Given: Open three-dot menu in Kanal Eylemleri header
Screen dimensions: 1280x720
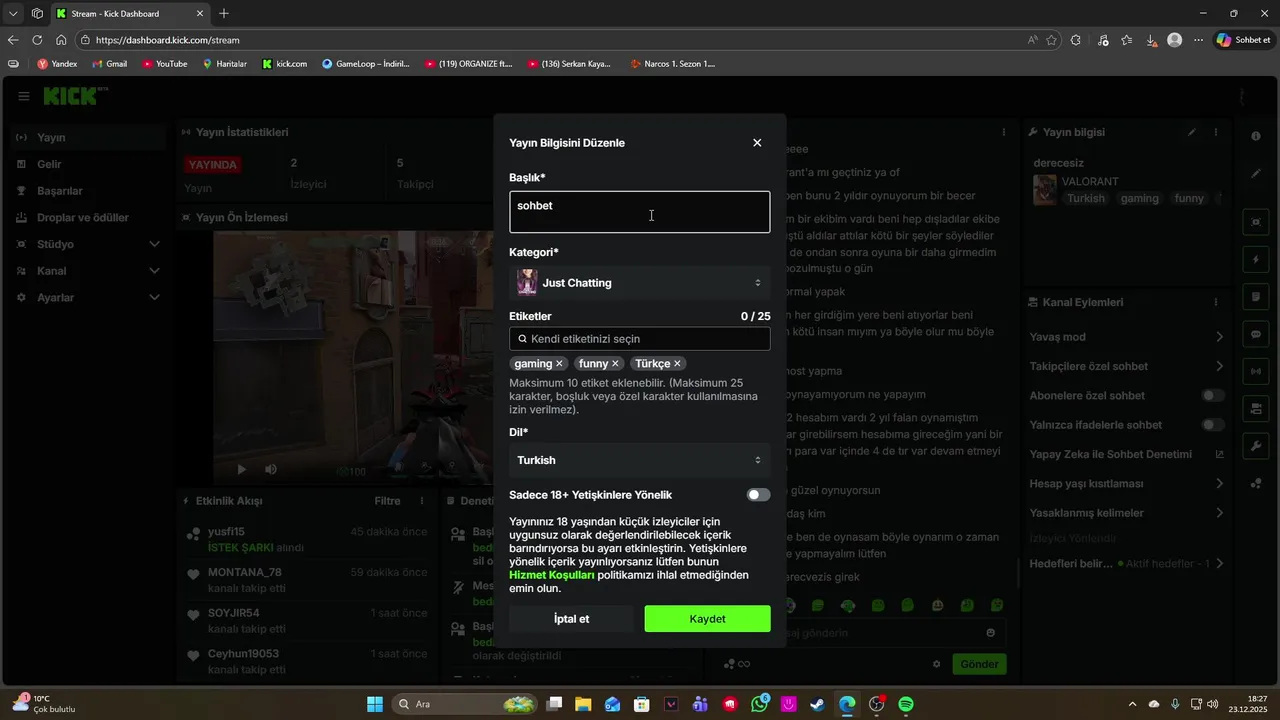Looking at the screenshot, I should (1216, 302).
